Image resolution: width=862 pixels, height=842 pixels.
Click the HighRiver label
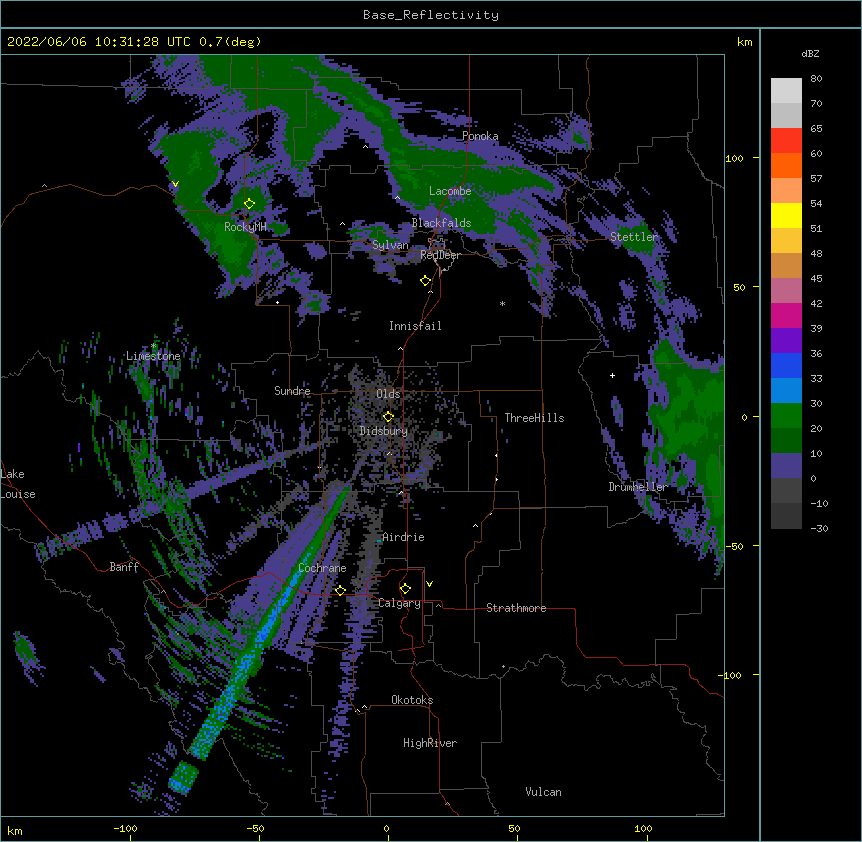pyautogui.click(x=430, y=743)
